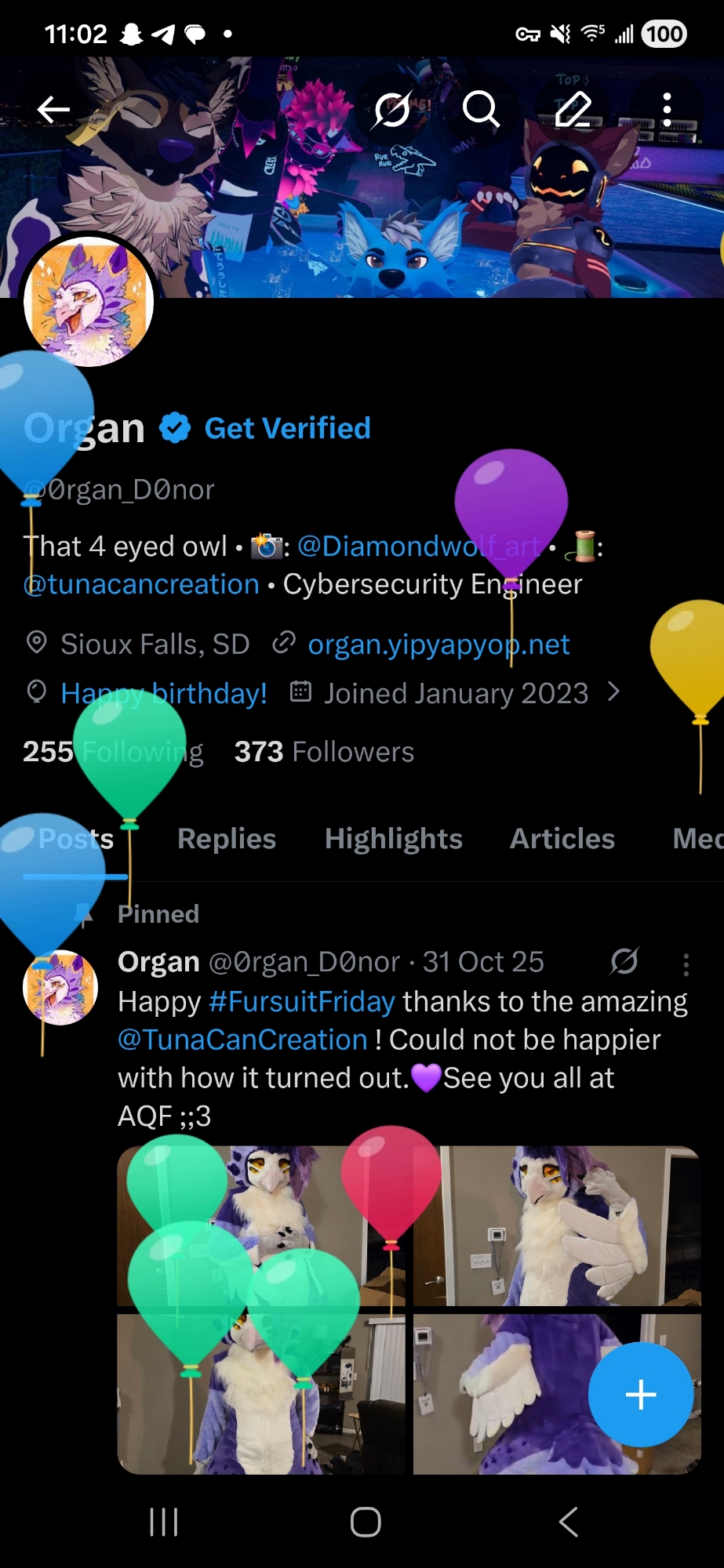Image resolution: width=724 pixels, height=1568 pixels.
Task: Tap the Get Verified link
Action: (x=287, y=428)
